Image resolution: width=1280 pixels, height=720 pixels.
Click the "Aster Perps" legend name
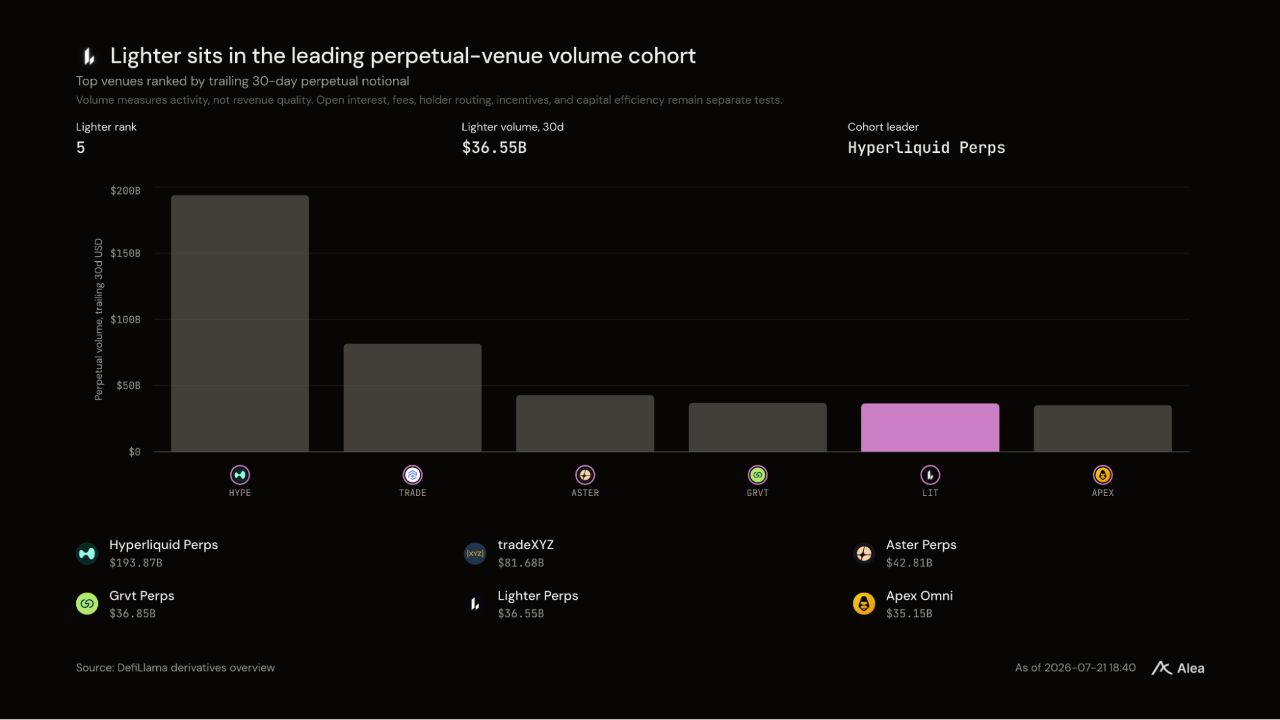coord(921,545)
